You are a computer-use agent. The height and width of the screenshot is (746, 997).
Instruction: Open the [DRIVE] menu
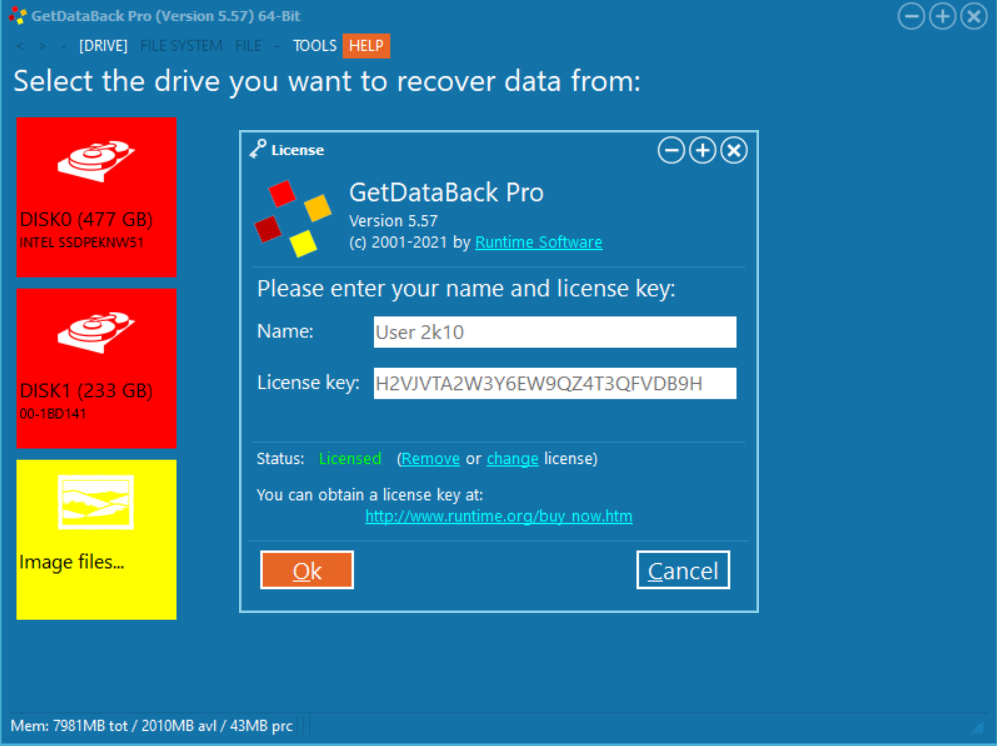coord(103,46)
